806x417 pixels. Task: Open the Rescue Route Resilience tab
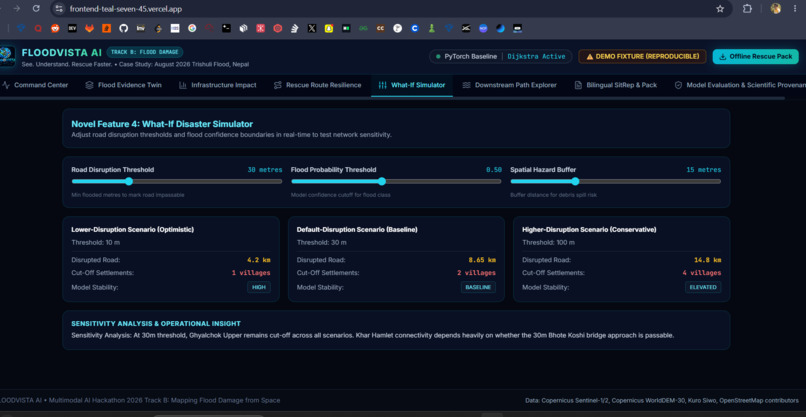tap(318, 85)
